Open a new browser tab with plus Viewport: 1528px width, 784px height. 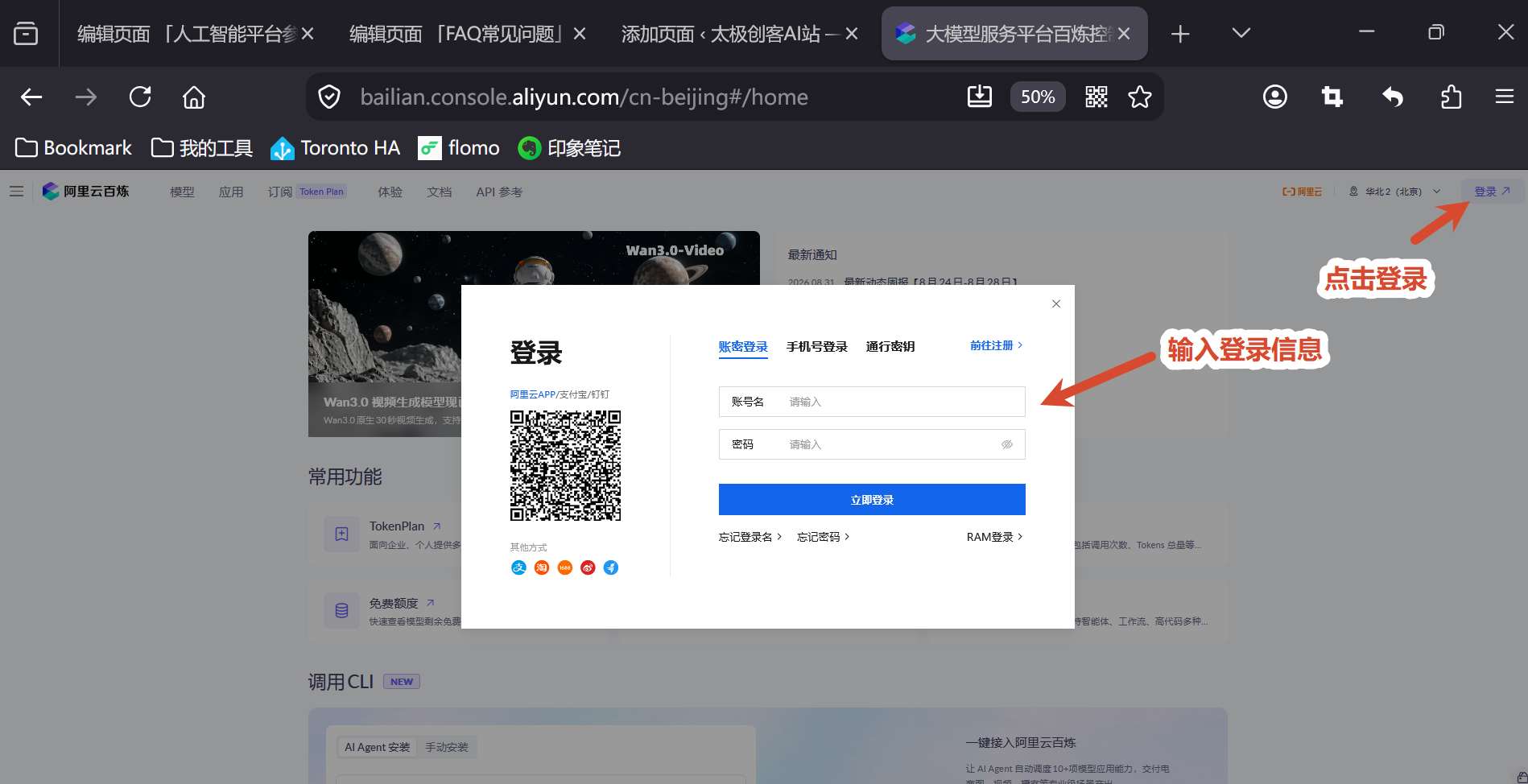tap(1180, 34)
